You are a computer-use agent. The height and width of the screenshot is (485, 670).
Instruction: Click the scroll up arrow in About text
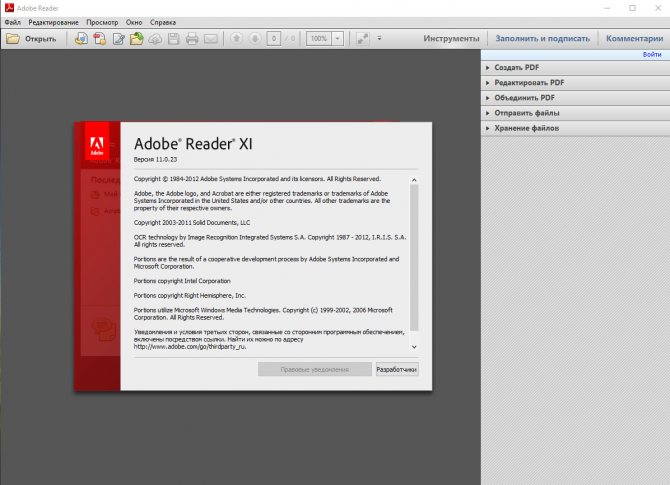[414, 180]
